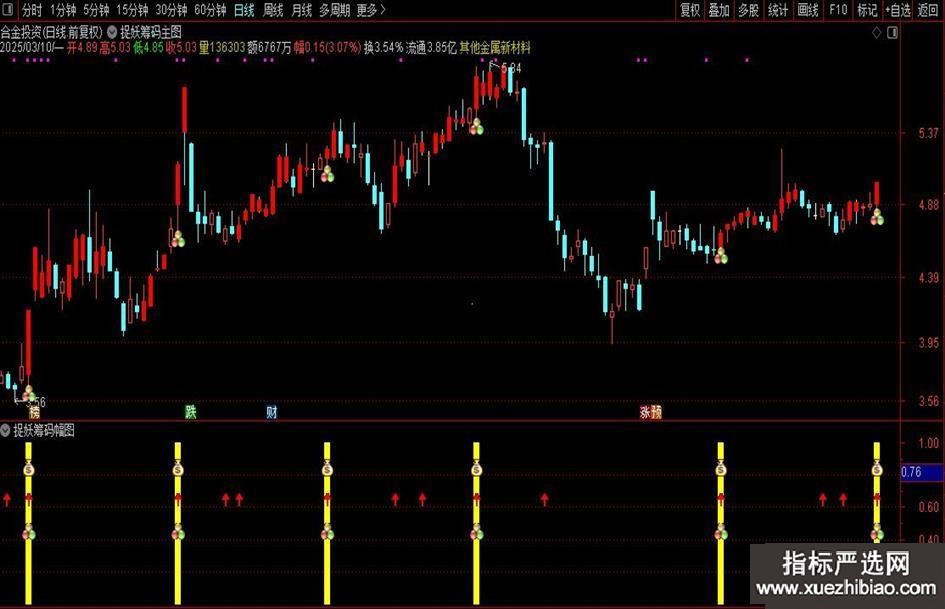Switch to 分时 time-share view
The image size is (945, 609).
pyautogui.click(x=31, y=10)
